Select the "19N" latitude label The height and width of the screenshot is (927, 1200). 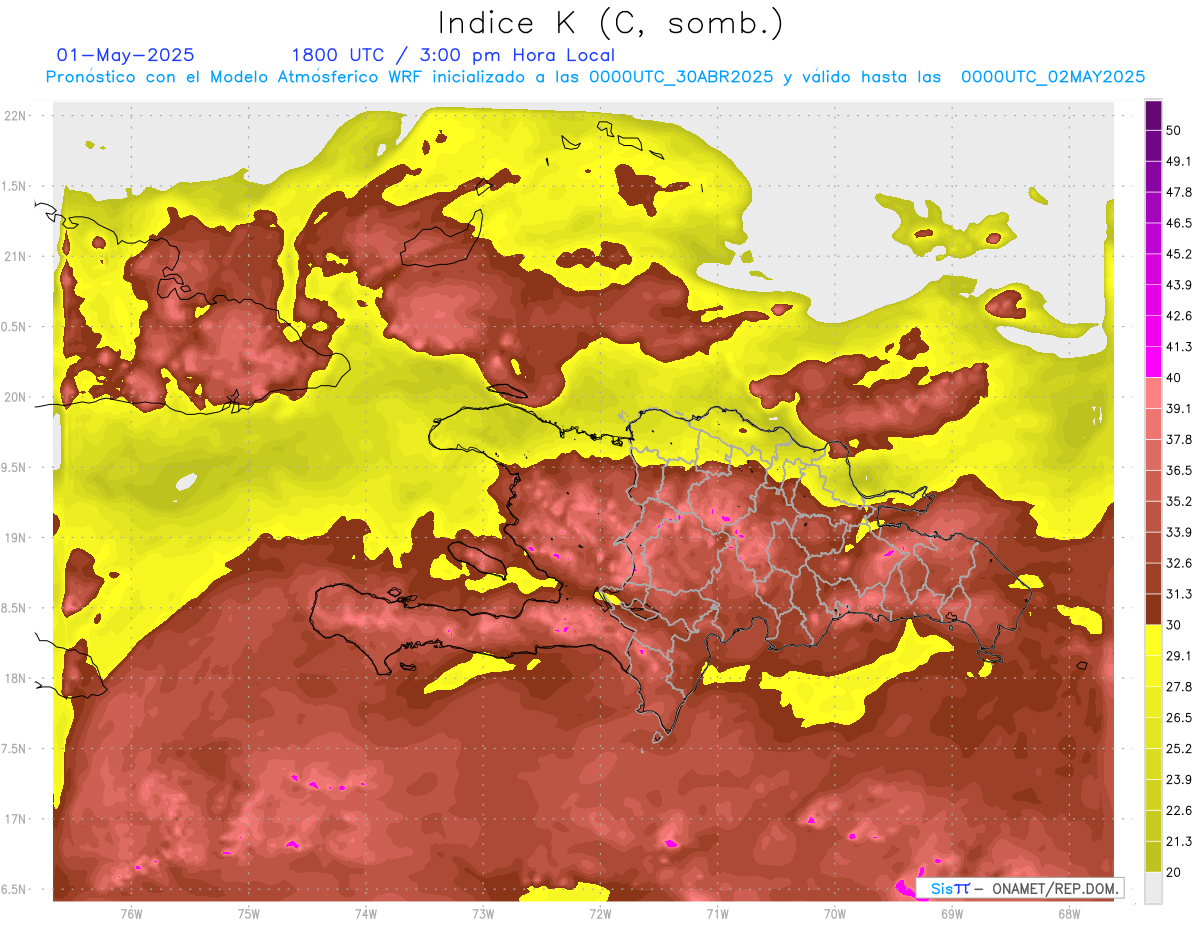(x=15, y=537)
